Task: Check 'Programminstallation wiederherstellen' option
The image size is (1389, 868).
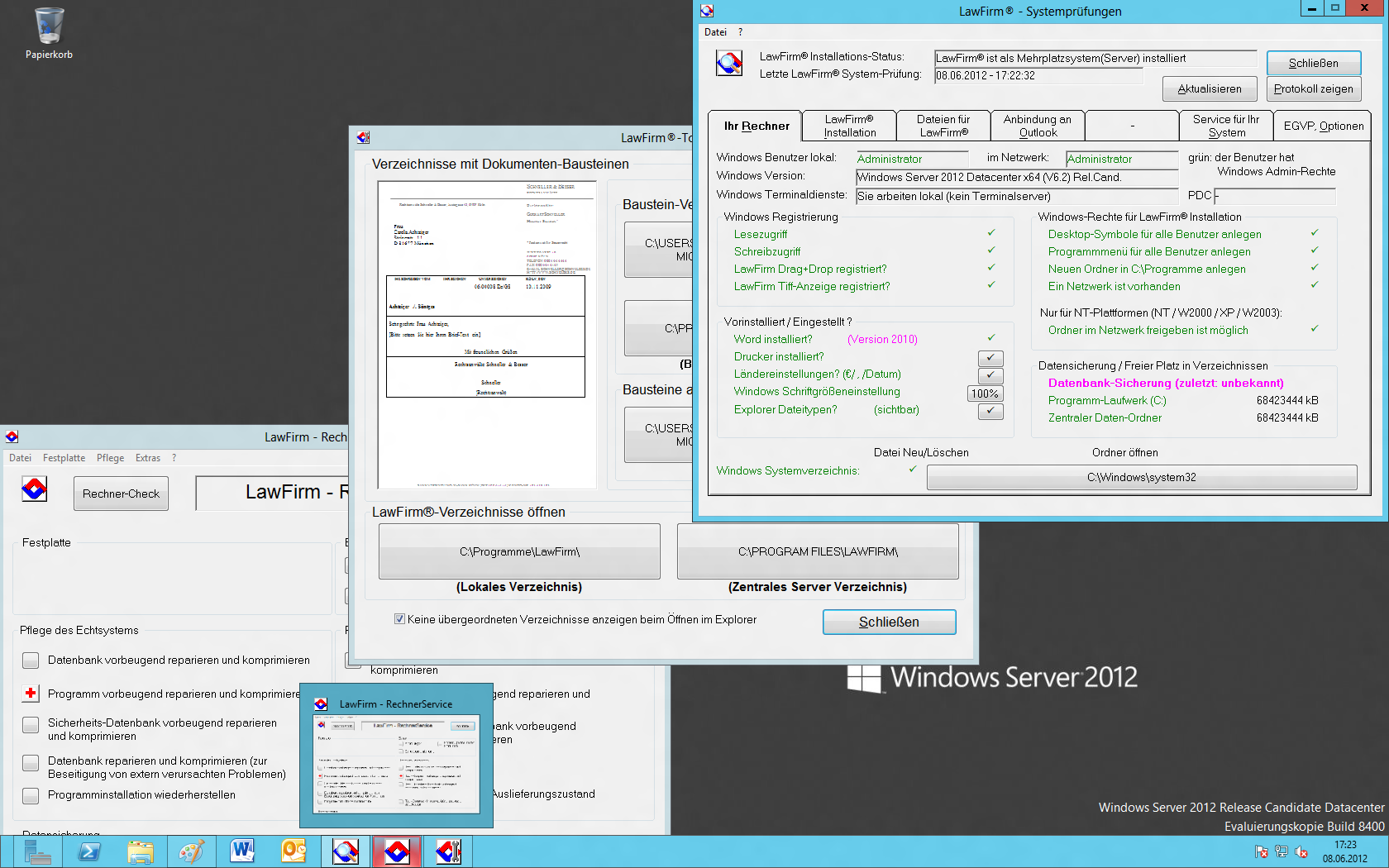Action: [31, 795]
